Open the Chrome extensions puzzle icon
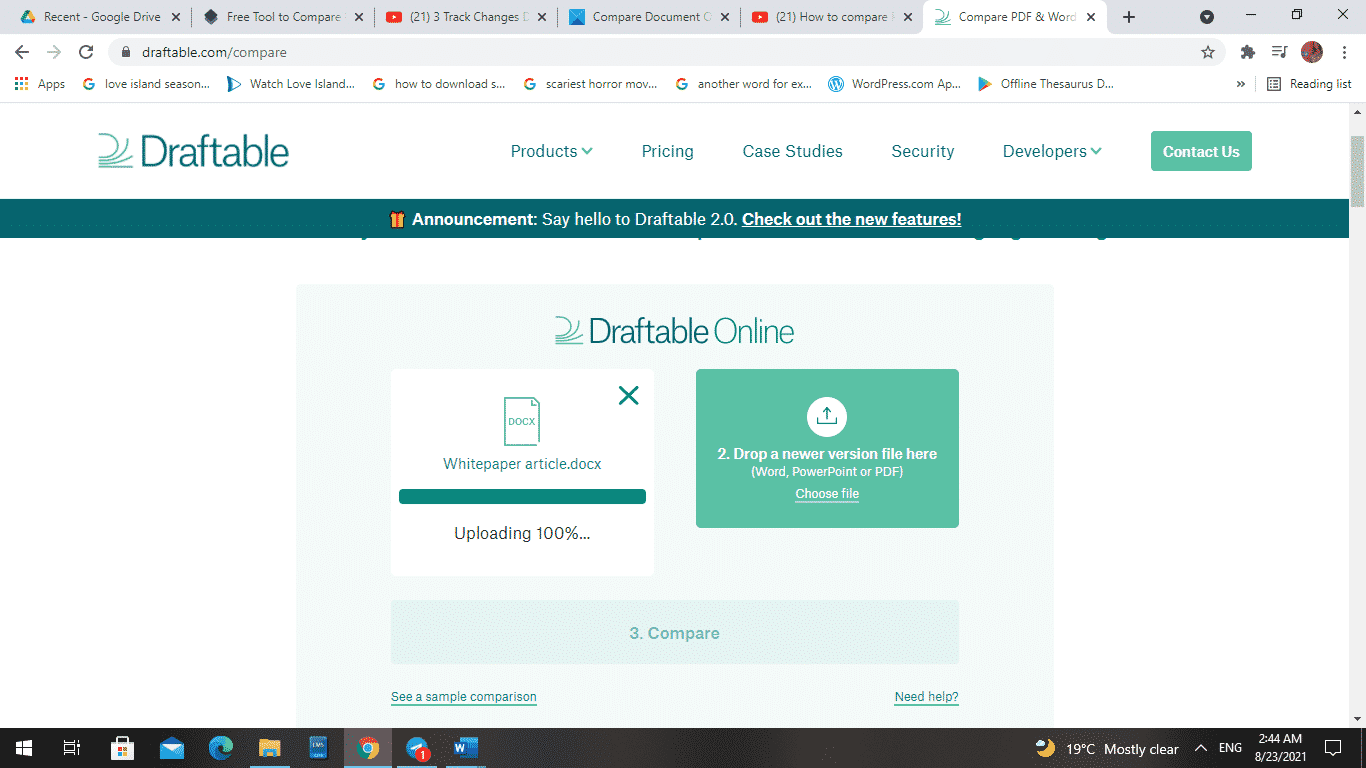 pyautogui.click(x=1247, y=52)
